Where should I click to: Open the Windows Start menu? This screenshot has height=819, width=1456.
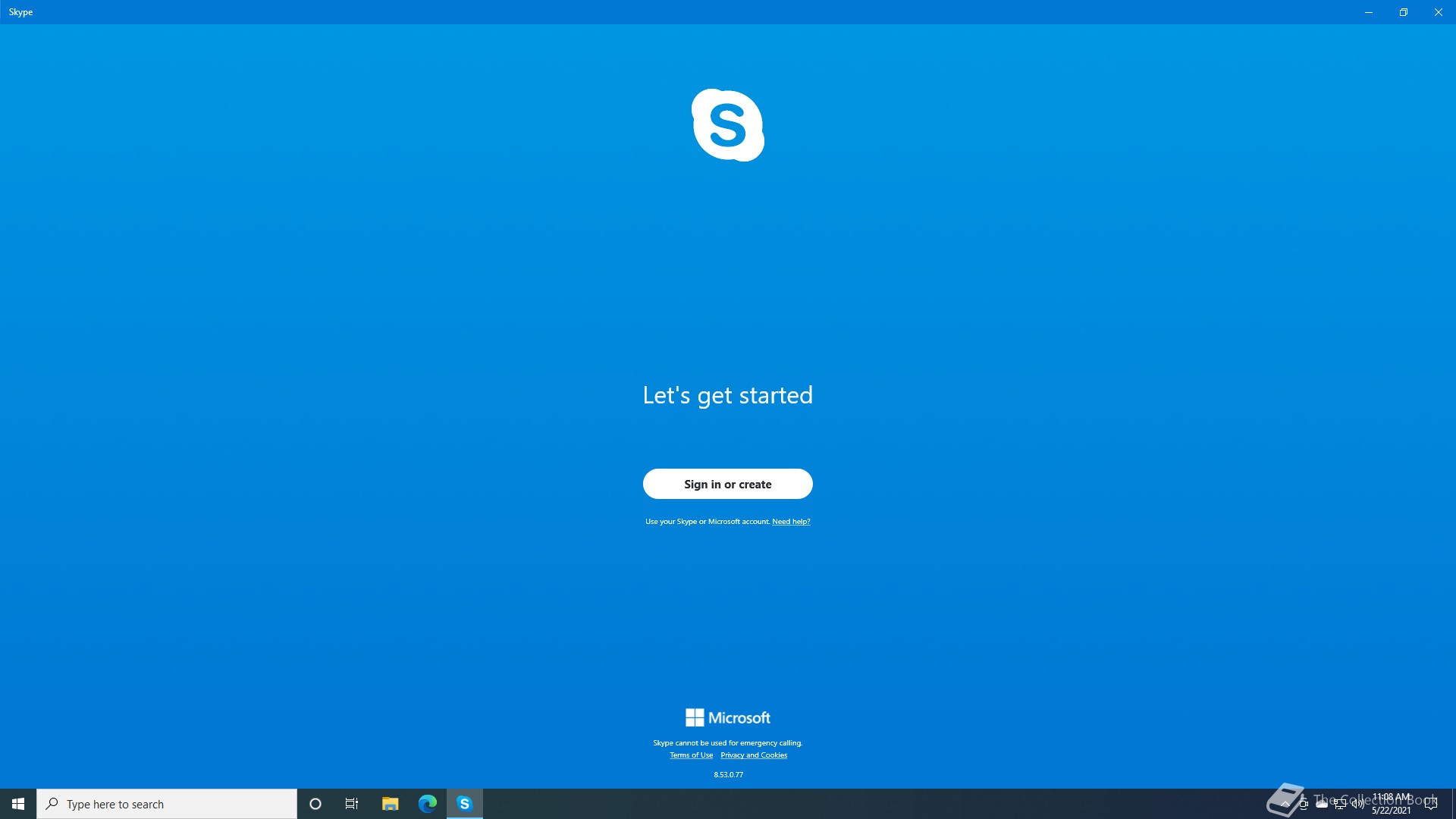click(18, 804)
